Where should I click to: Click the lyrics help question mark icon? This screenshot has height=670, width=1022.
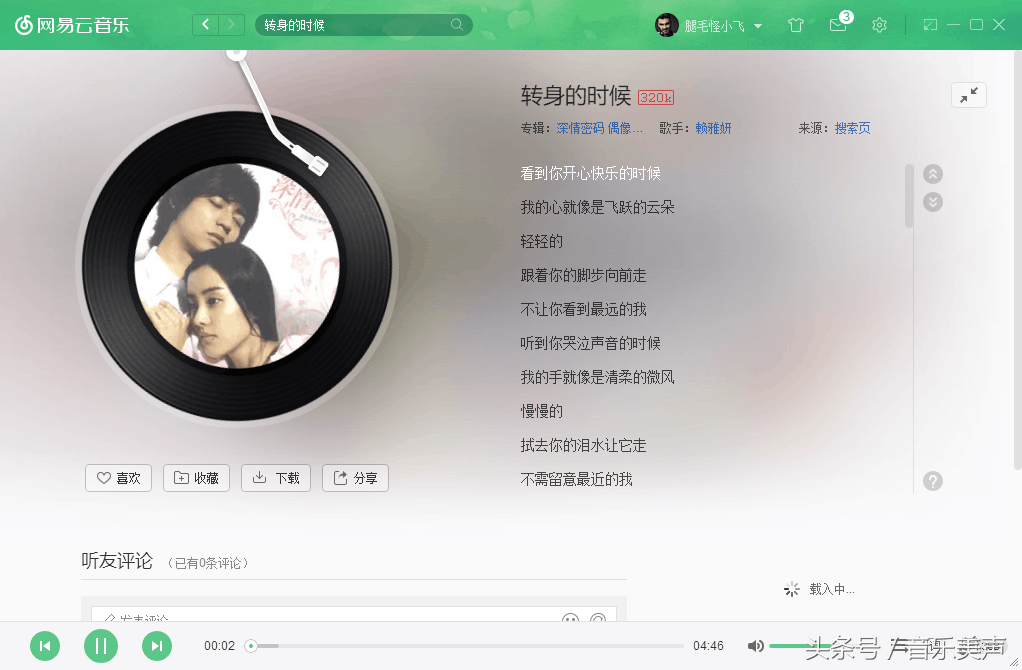click(x=933, y=481)
